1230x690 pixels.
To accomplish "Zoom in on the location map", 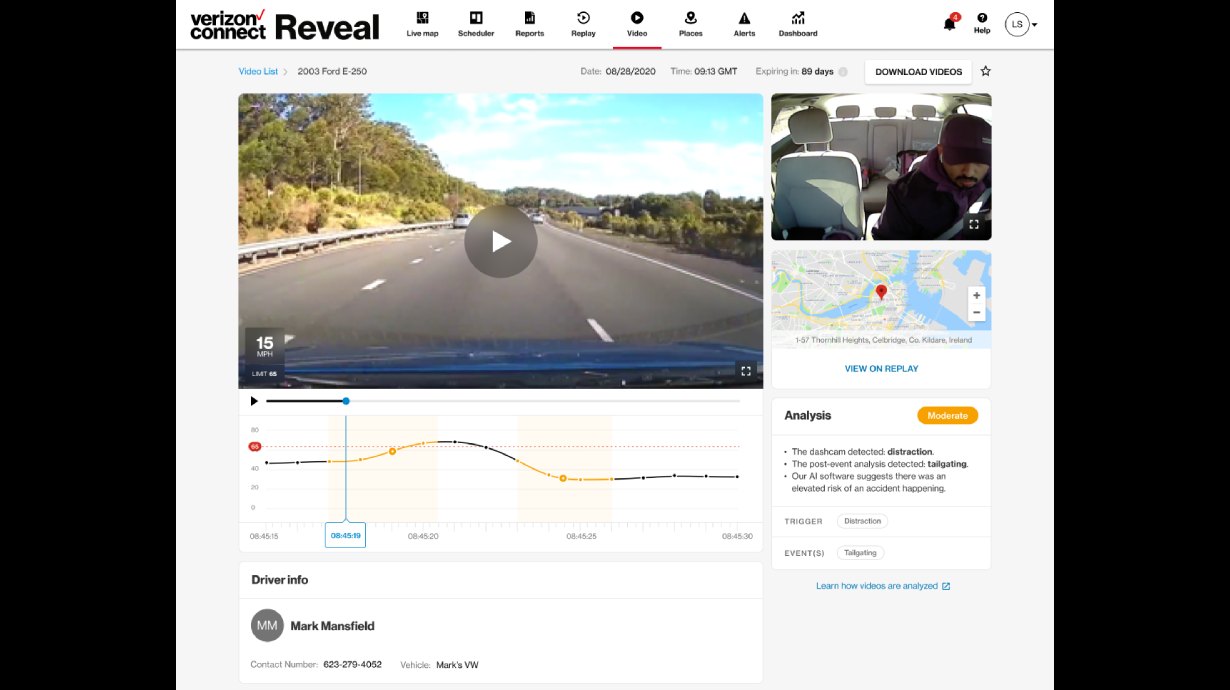I will [x=975, y=294].
